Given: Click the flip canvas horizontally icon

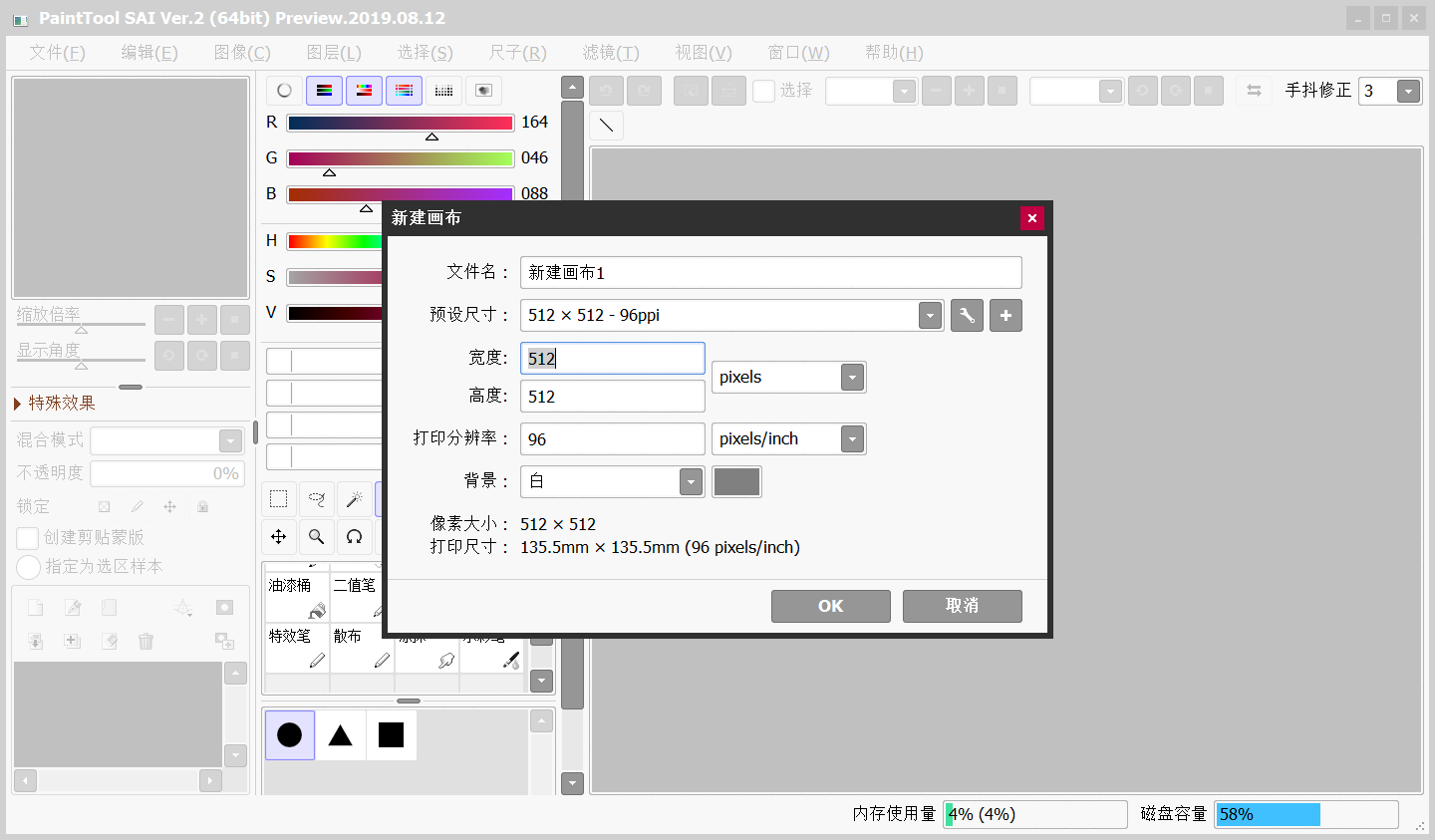Looking at the screenshot, I should (x=1254, y=91).
